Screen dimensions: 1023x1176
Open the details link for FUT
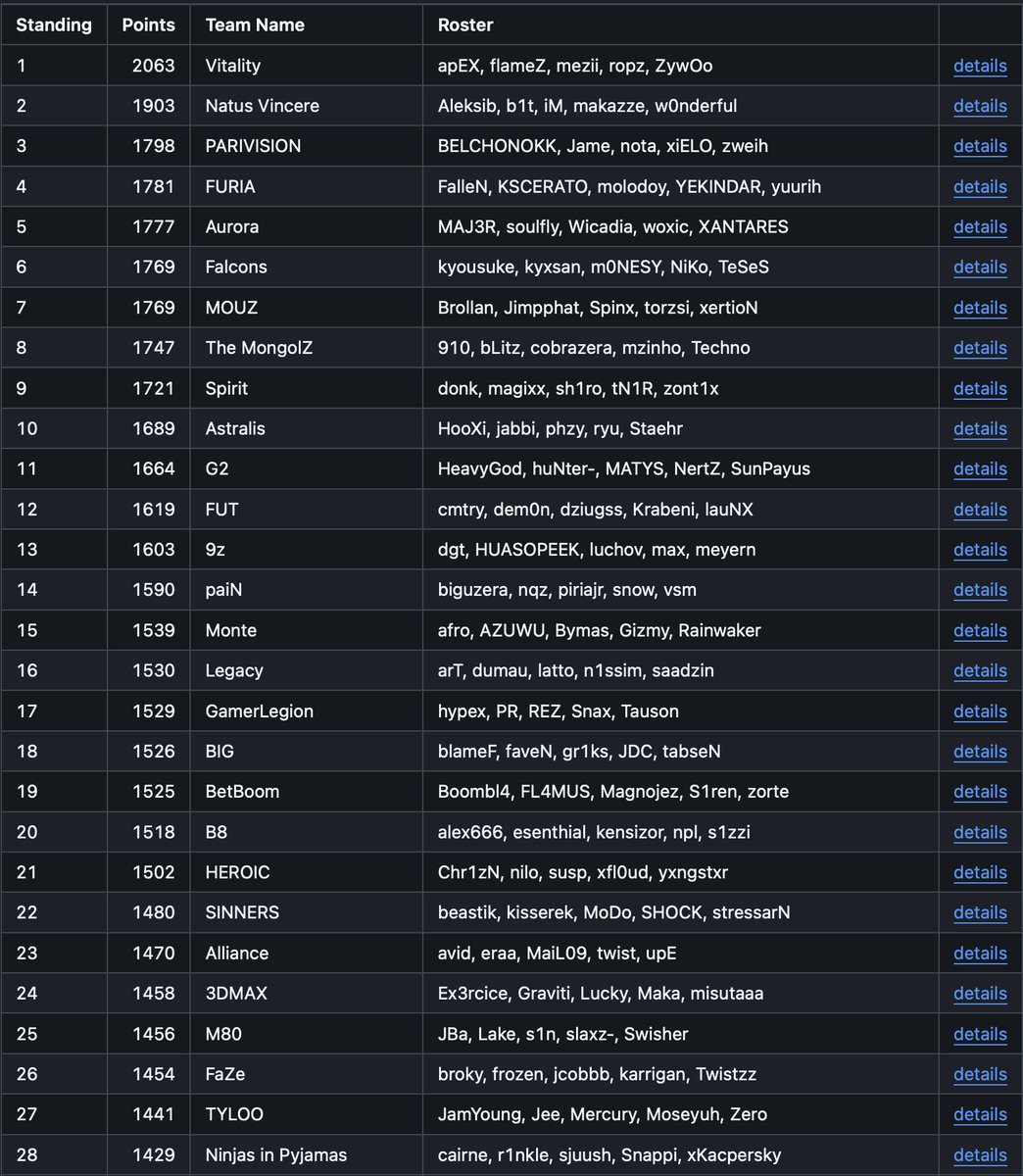click(980, 510)
